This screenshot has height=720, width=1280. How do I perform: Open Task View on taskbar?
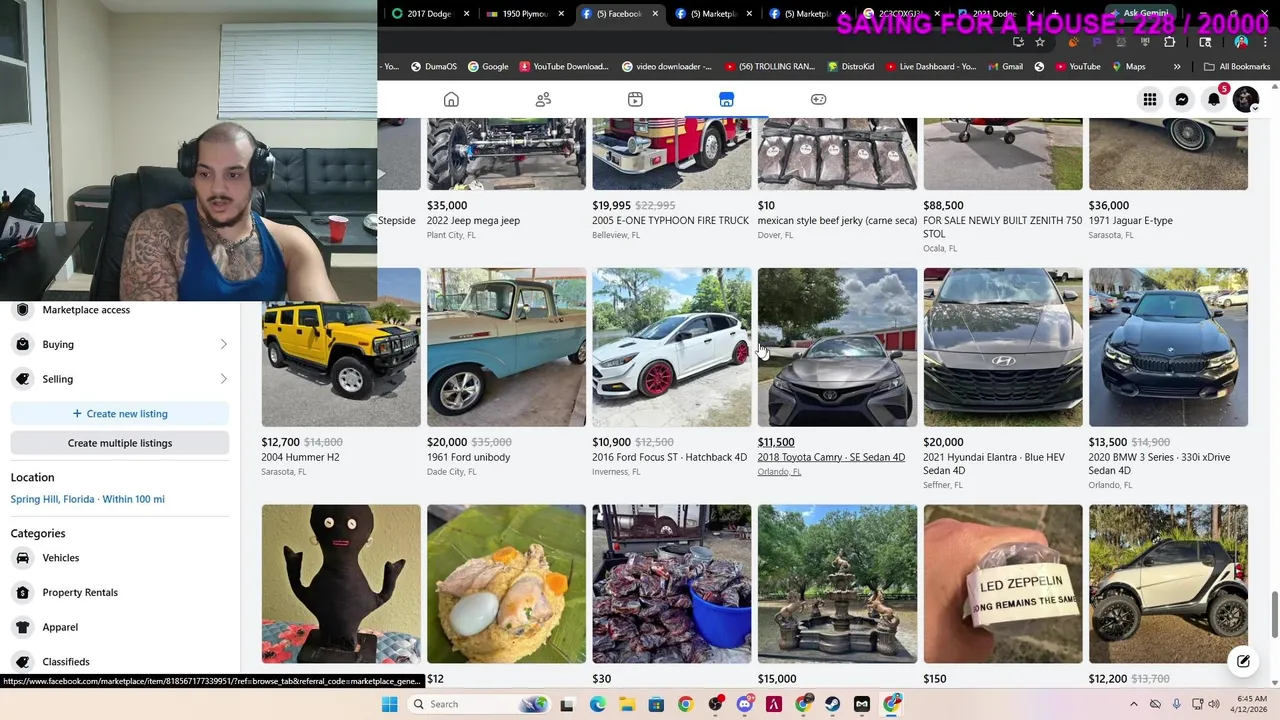(x=567, y=704)
